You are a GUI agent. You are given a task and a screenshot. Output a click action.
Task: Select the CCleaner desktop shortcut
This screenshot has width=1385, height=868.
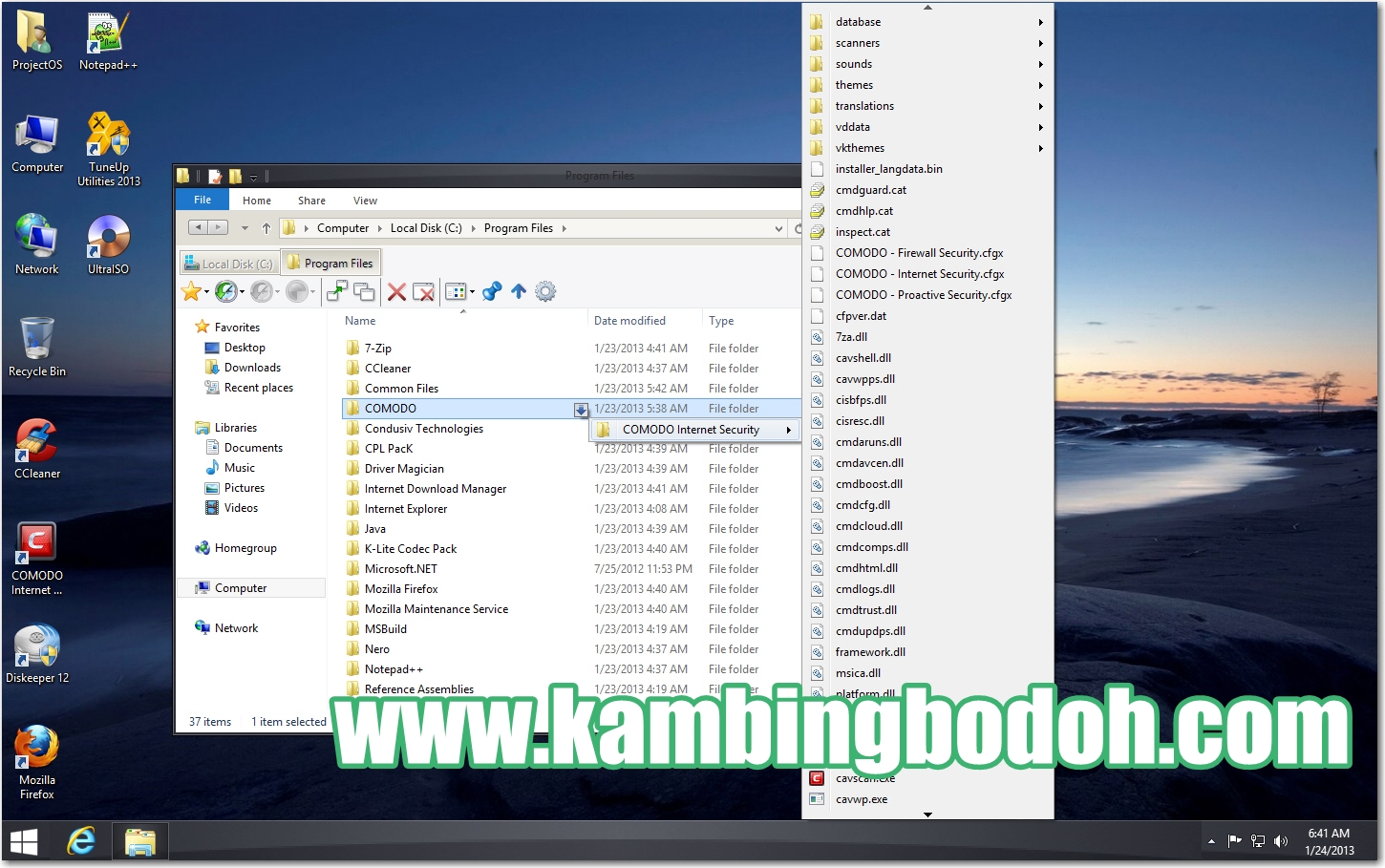pyautogui.click(x=36, y=449)
